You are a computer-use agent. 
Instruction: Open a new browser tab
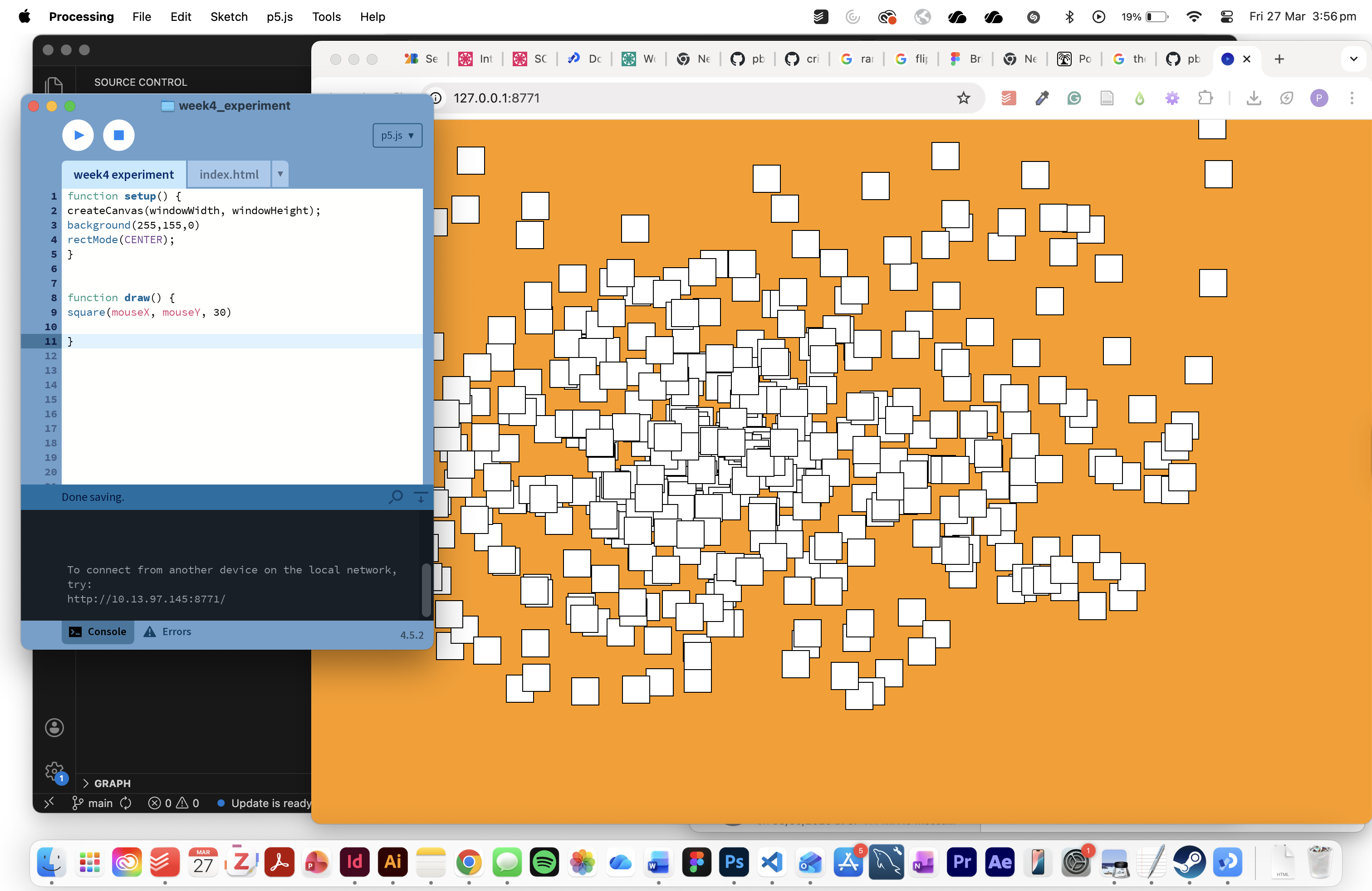pos(1279,59)
